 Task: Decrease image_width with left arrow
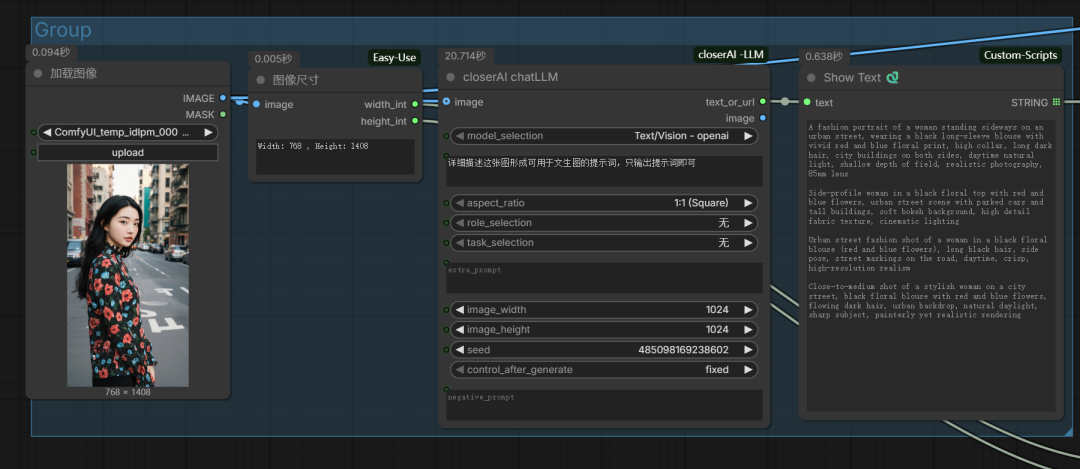tap(459, 310)
